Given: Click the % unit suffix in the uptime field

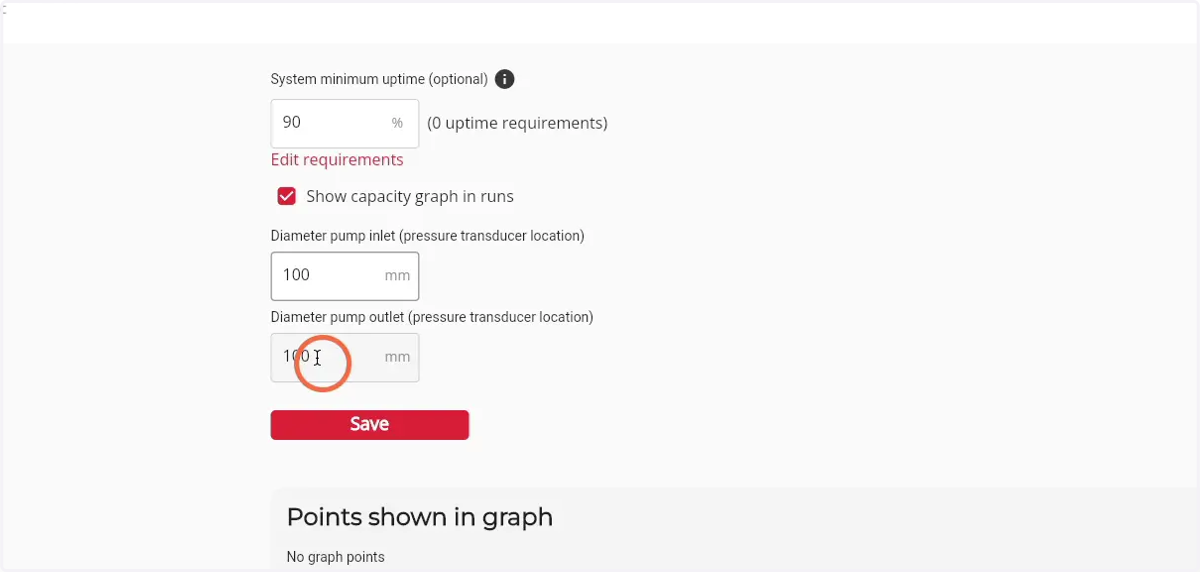Looking at the screenshot, I should (397, 123).
